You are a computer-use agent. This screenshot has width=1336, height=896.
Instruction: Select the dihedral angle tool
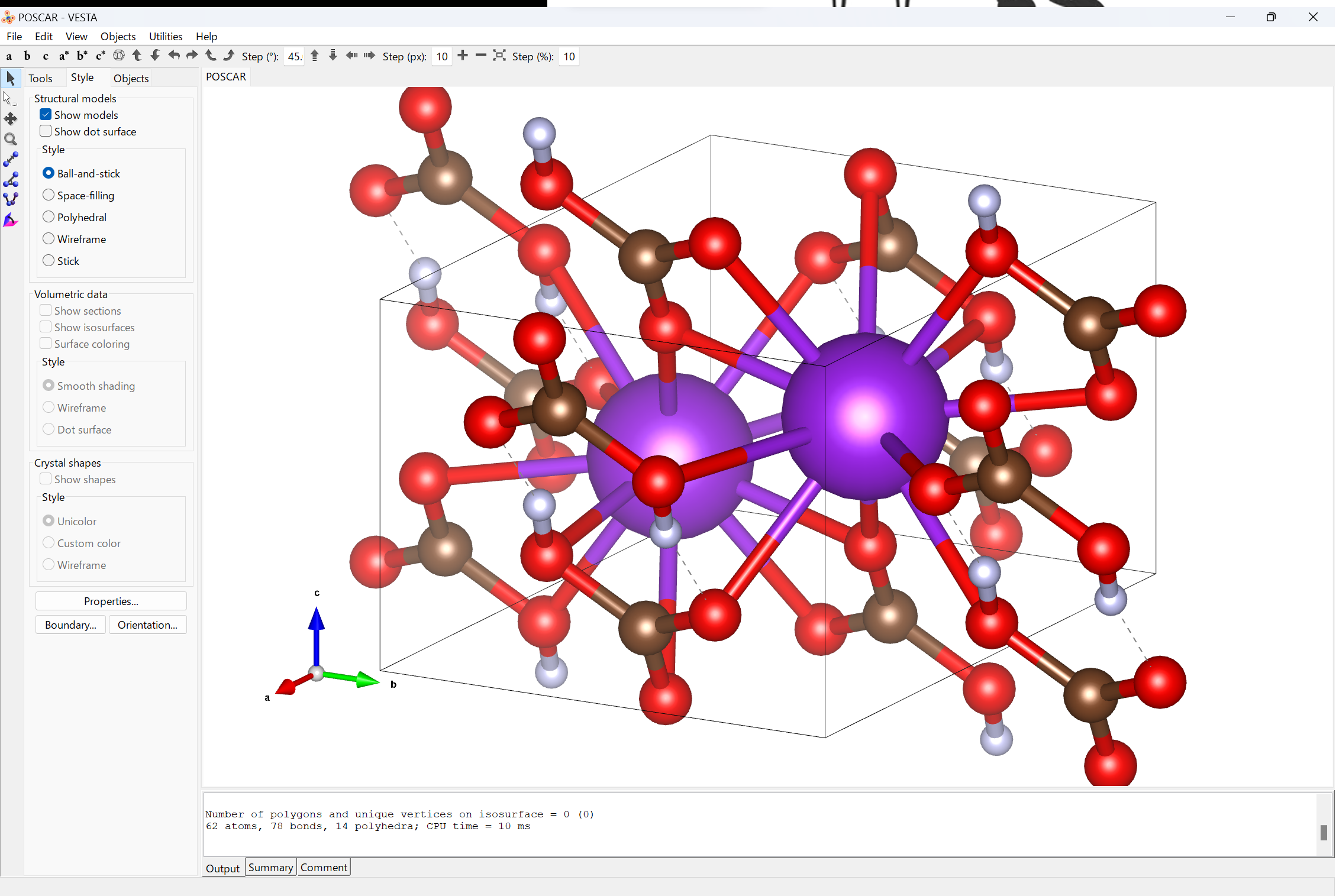(x=11, y=199)
